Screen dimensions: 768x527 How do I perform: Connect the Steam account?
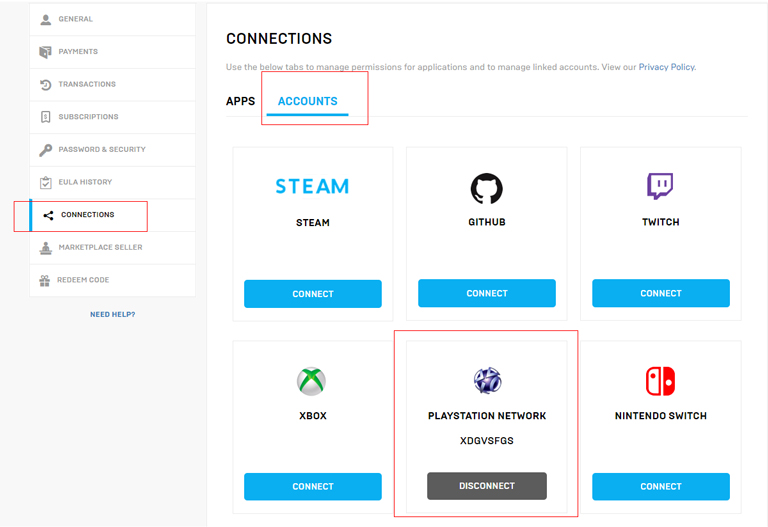coord(312,294)
